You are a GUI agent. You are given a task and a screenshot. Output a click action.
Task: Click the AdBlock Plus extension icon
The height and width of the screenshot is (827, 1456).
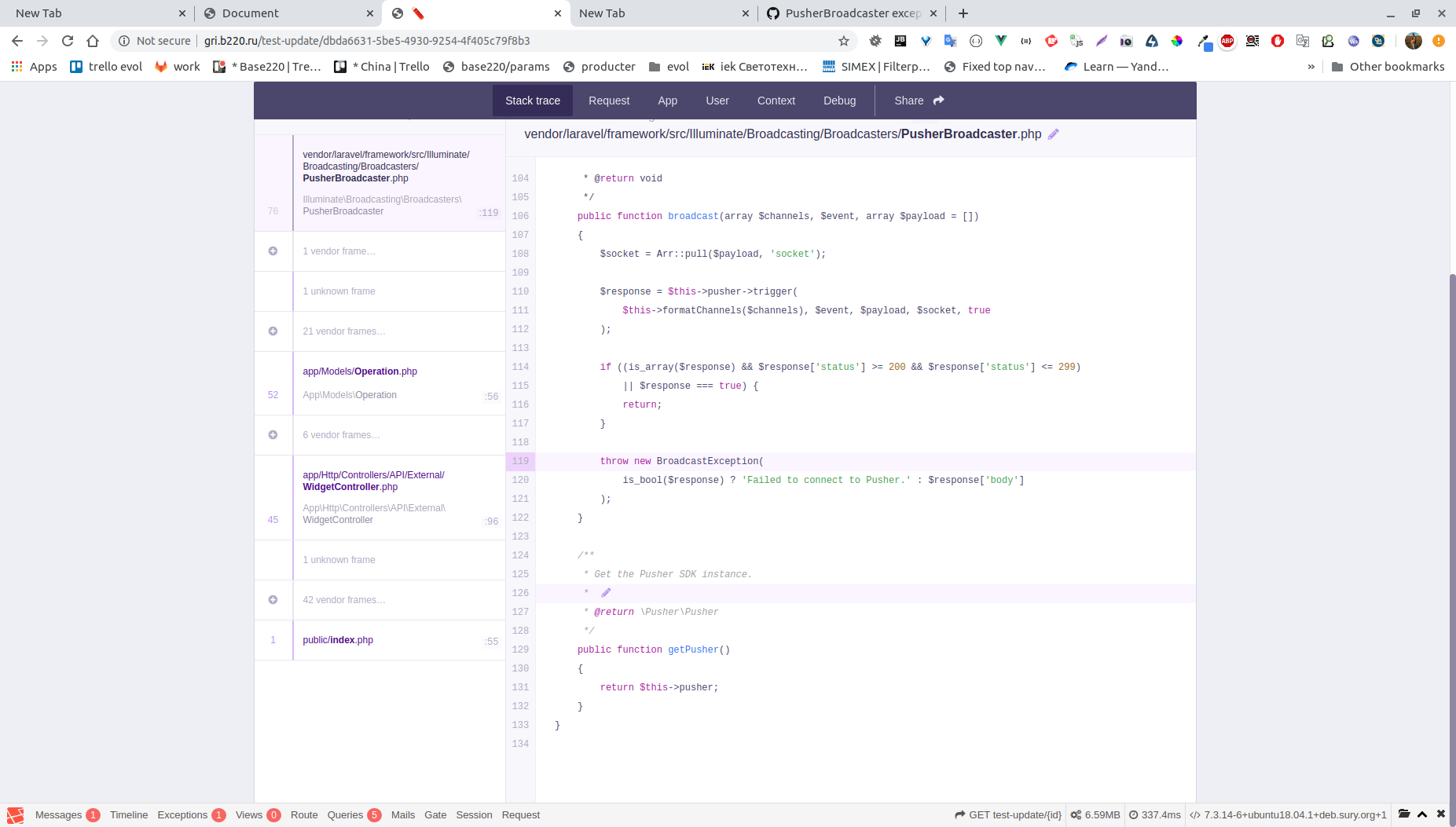tap(1227, 41)
